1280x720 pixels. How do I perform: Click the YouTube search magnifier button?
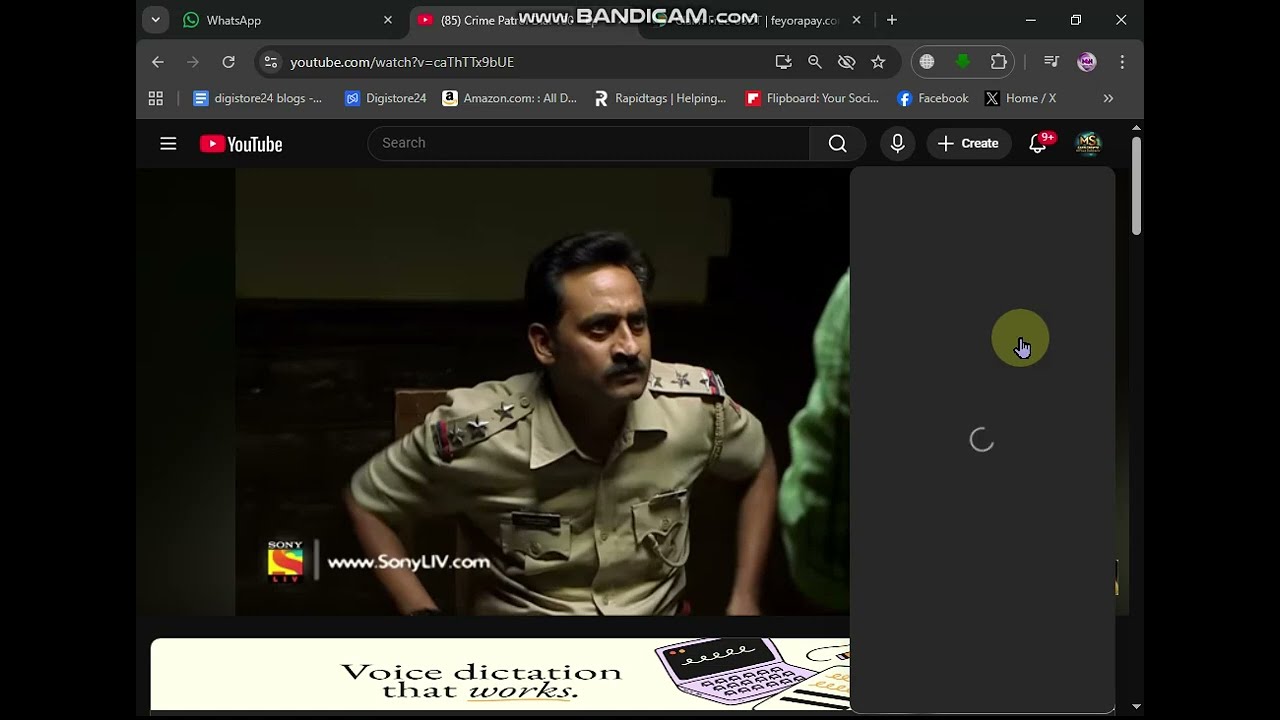tap(838, 143)
